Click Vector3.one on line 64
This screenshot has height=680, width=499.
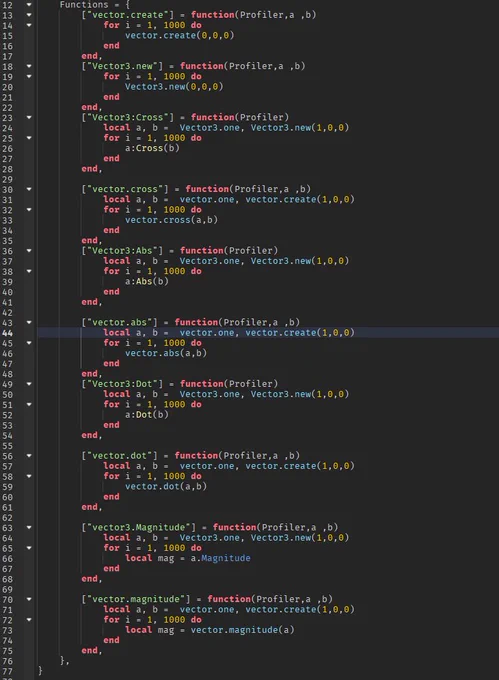tap(209, 538)
